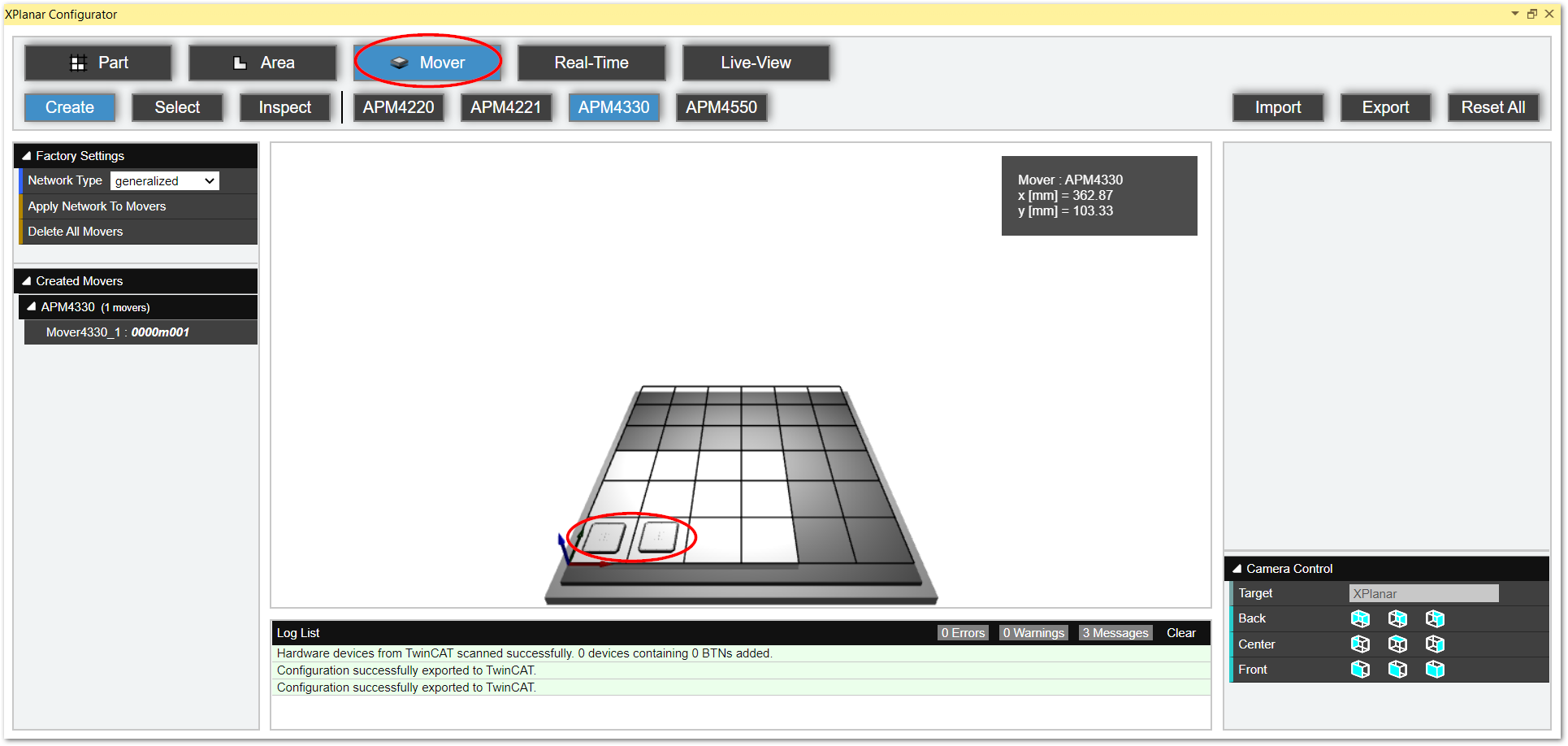Clear the log list
Viewport: 1568px width, 746px height.
(x=1181, y=633)
